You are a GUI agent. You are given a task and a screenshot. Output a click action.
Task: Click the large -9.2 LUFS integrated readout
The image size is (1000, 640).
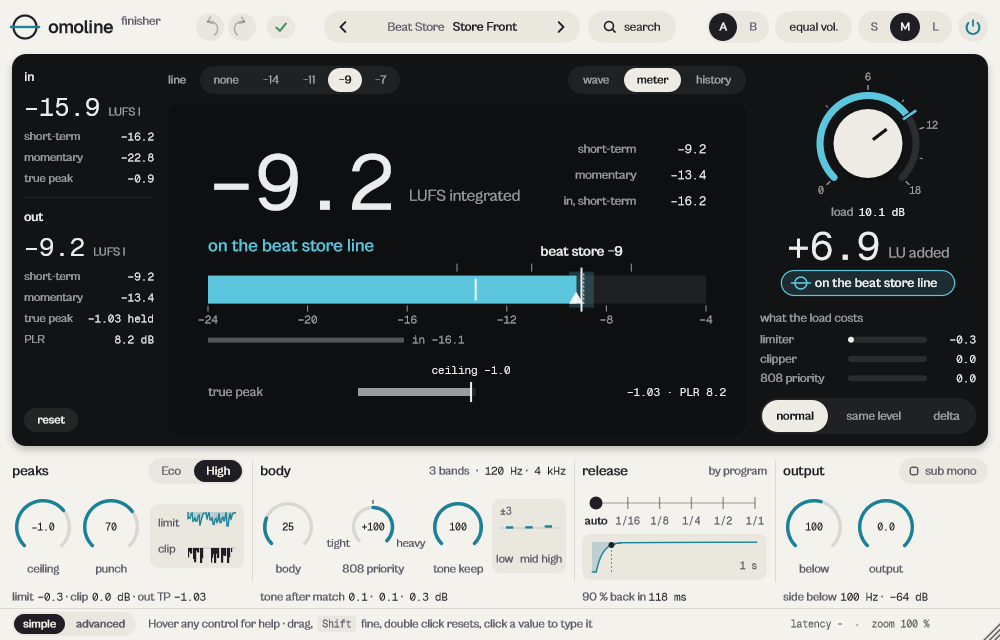pyautogui.click(x=302, y=184)
